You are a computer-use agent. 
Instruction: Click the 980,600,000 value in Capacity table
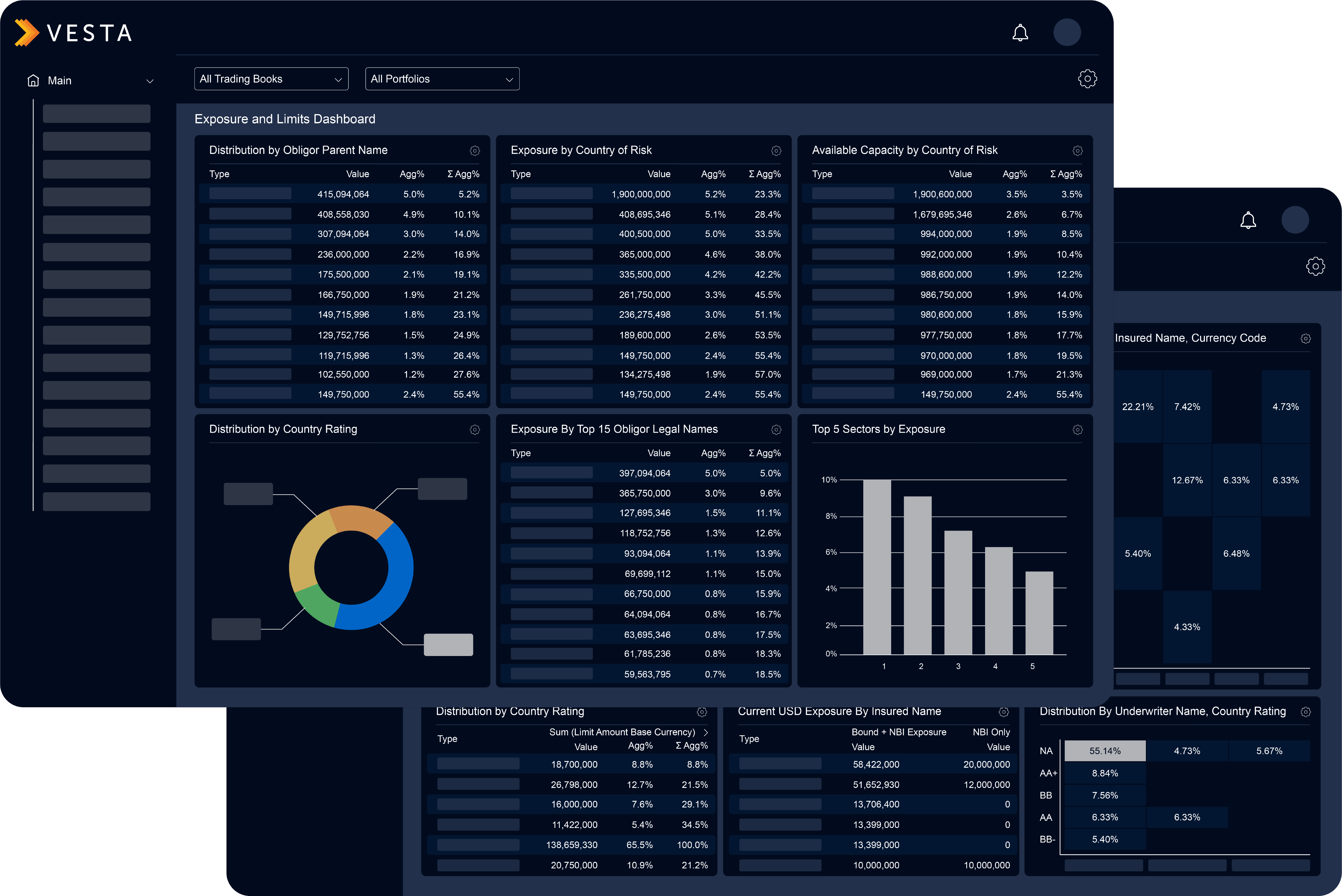click(x=946, y=315)
